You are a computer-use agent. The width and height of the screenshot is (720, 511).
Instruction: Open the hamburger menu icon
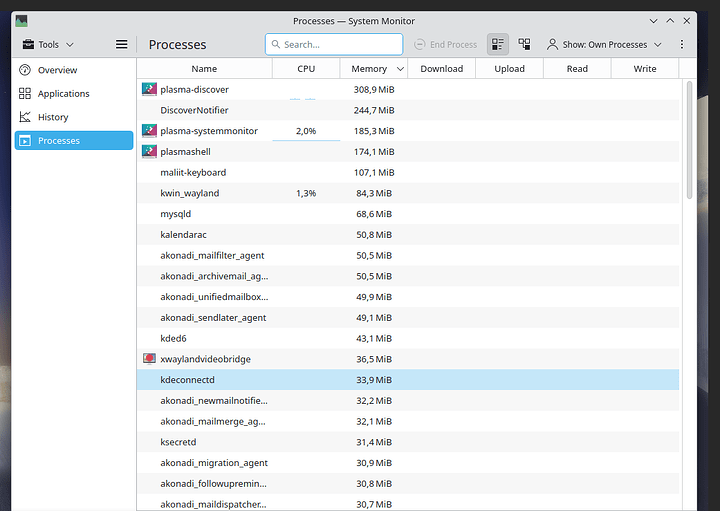[122, 44]
